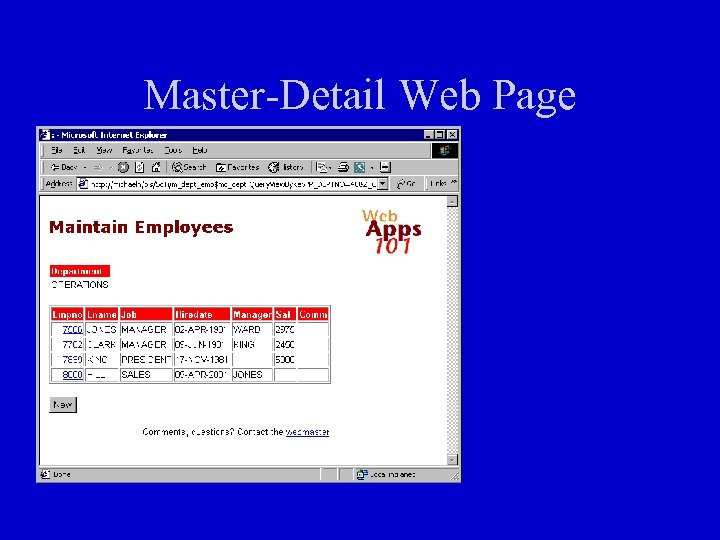Viewport: 720px width, 540px height.
Task: Click the Print toolbar icon
Action: (343, 167)
